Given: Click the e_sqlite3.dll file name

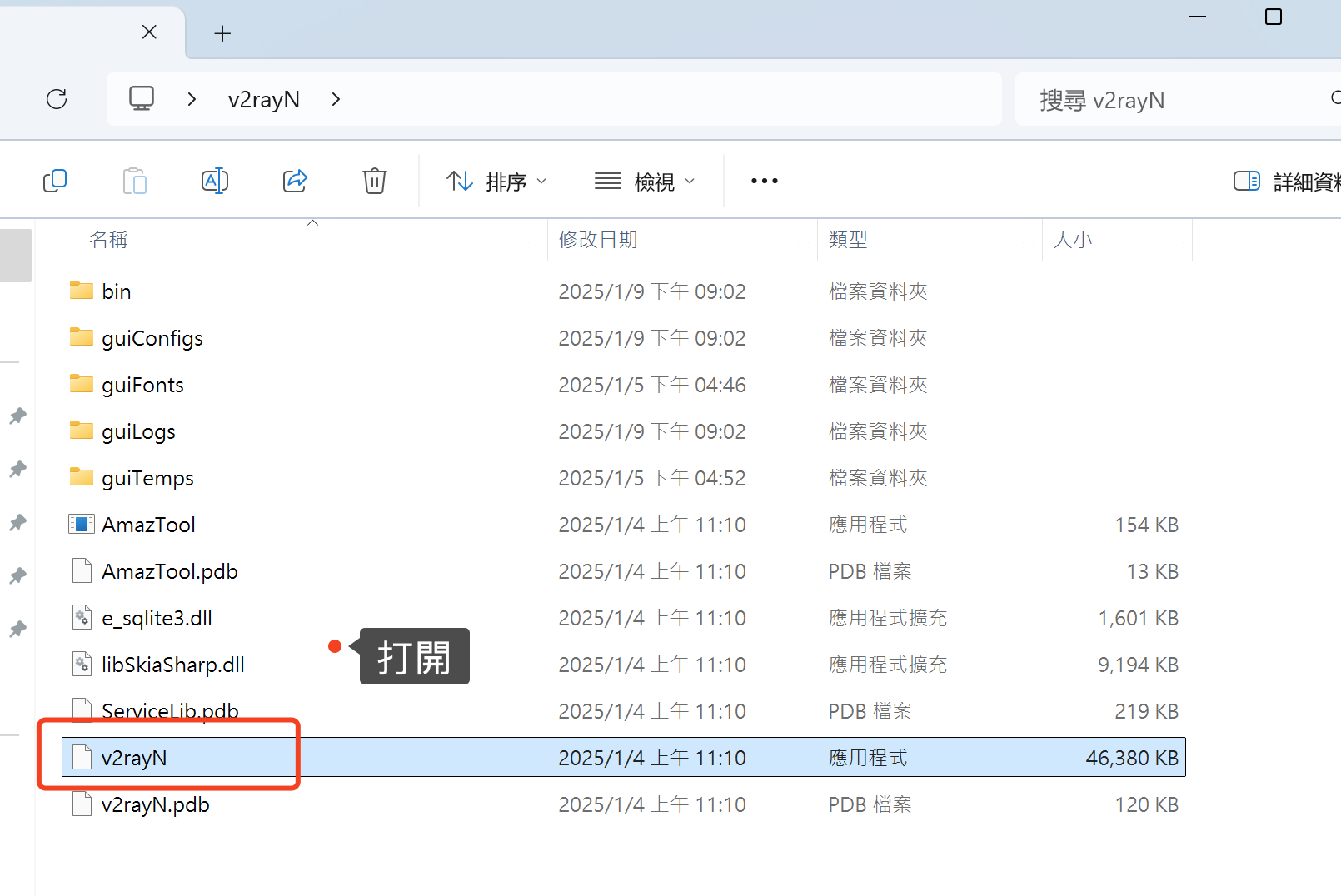Looking at the screenshot, I should [x=157, y=618].
